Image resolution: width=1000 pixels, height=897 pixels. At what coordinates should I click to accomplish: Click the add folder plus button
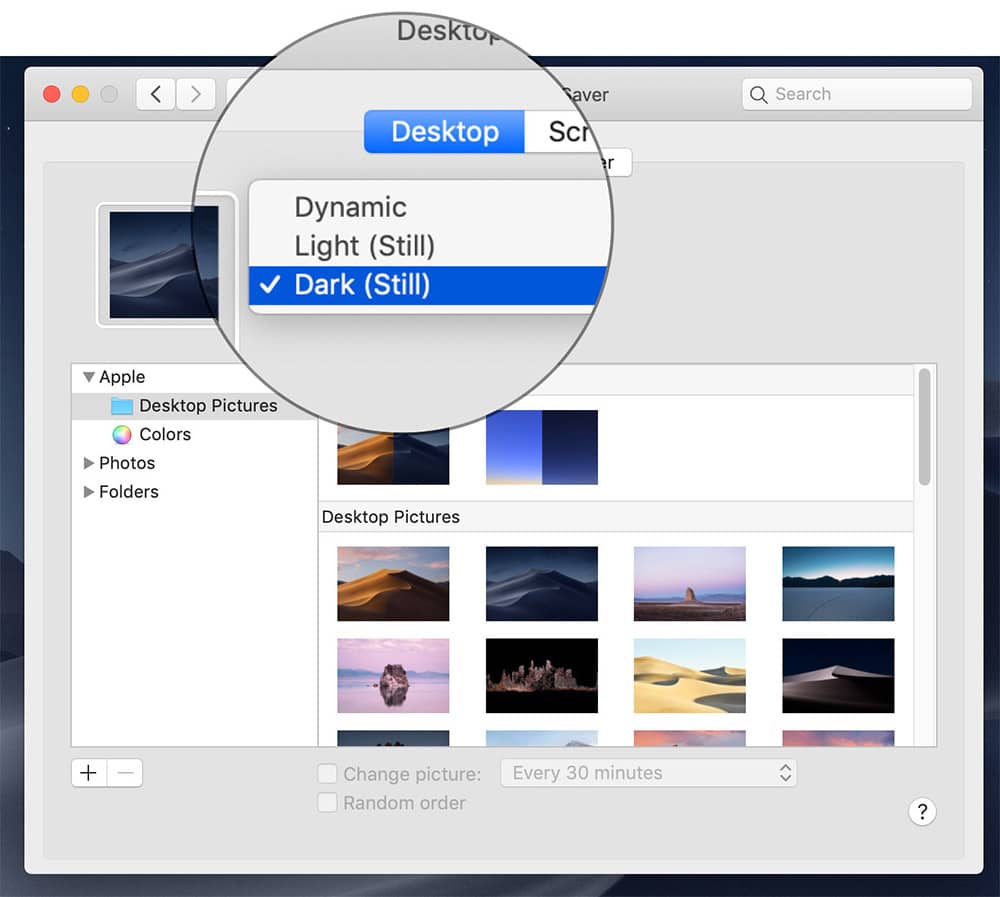(88, 772)
